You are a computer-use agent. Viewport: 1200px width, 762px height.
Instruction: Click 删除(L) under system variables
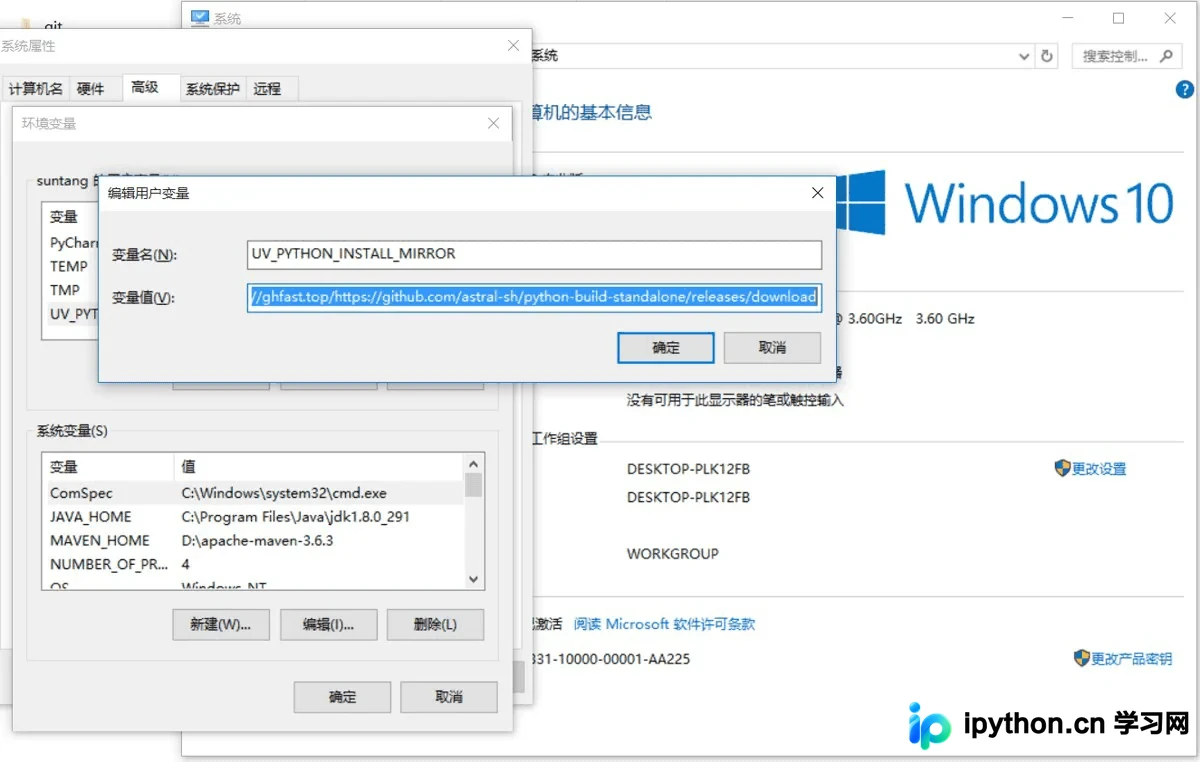point(435,624)
